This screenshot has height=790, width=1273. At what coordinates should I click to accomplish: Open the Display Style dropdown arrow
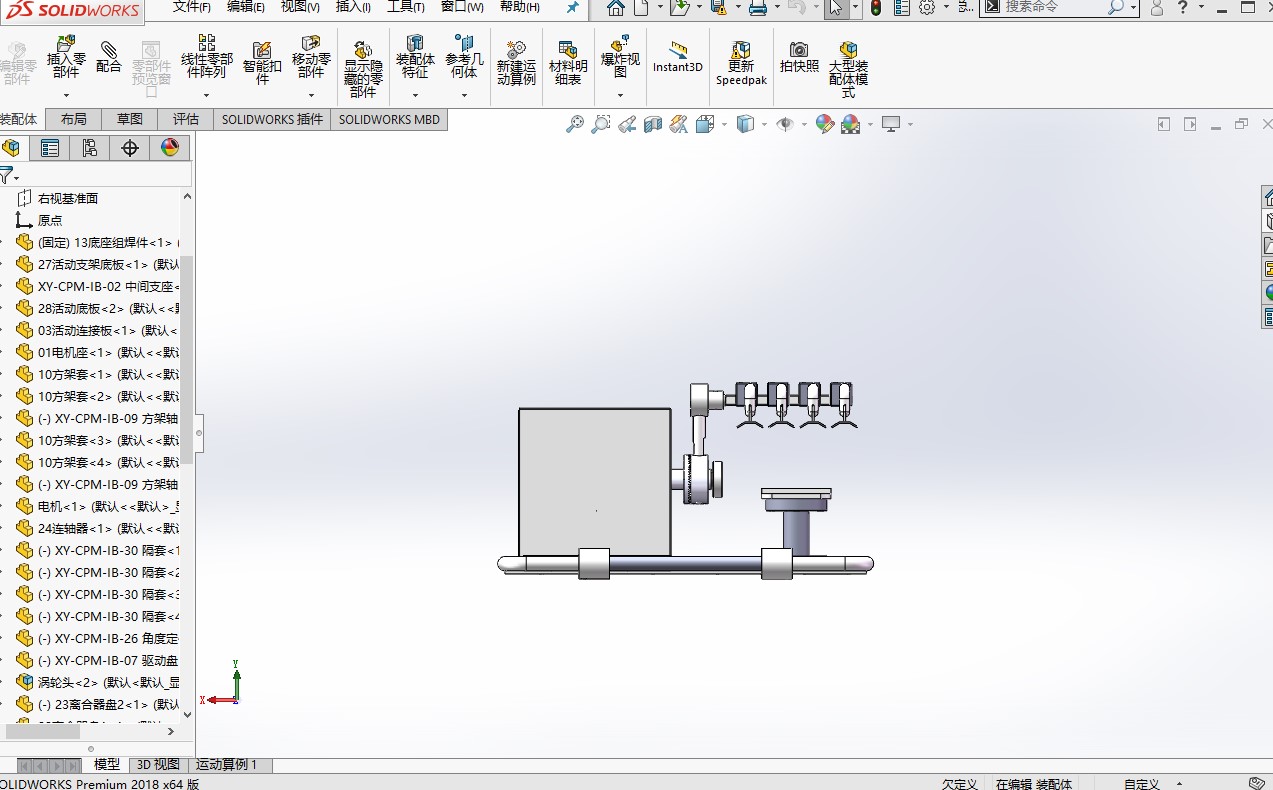764,124
